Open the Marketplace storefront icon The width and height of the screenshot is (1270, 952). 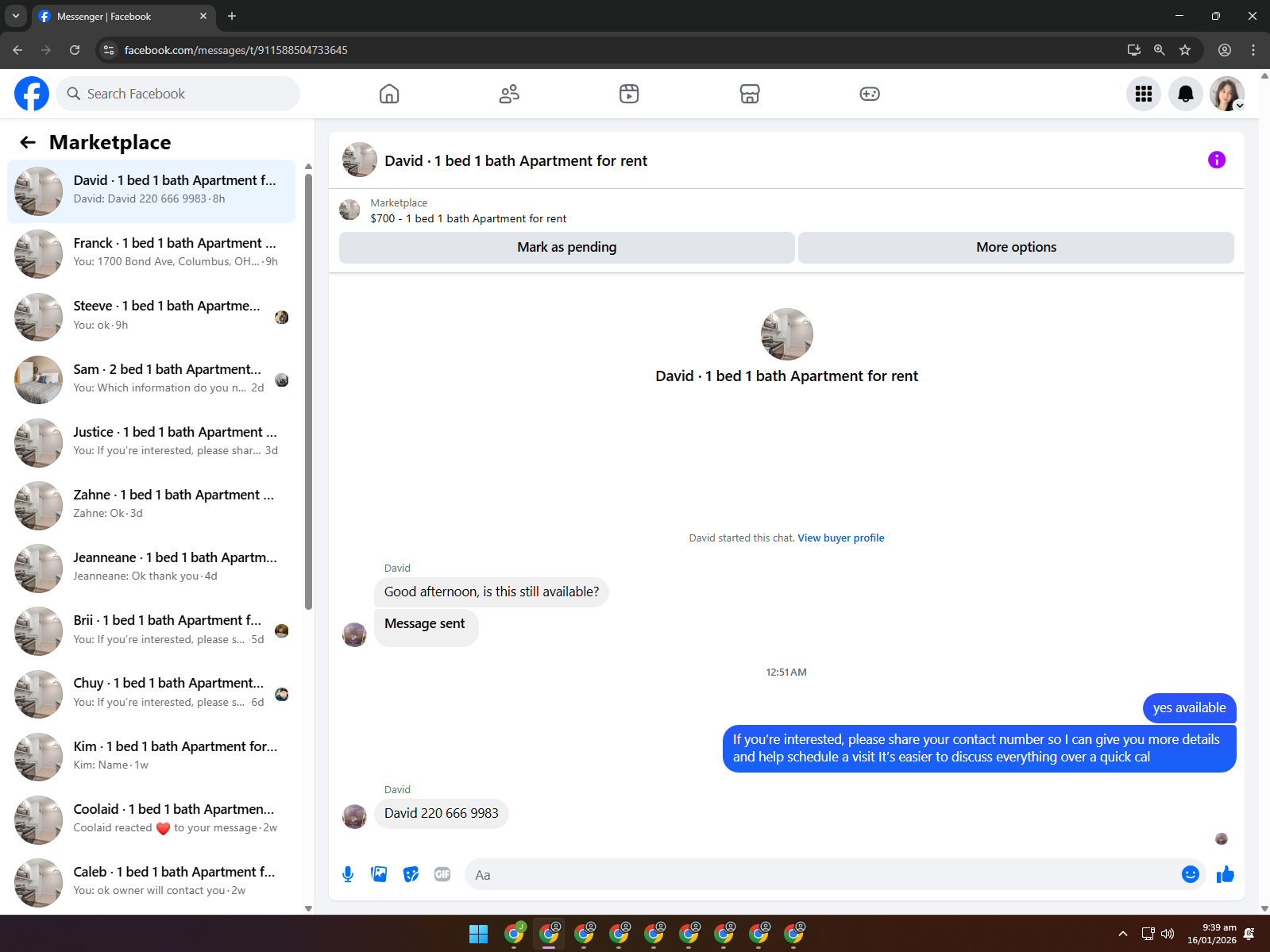750,94
